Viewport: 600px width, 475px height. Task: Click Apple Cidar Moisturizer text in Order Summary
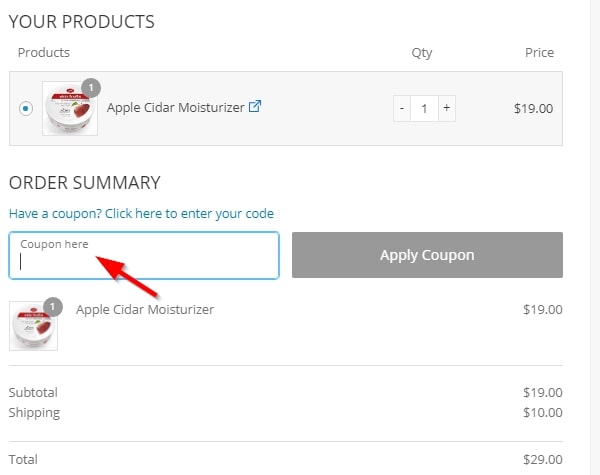click(x=145, y=310)
